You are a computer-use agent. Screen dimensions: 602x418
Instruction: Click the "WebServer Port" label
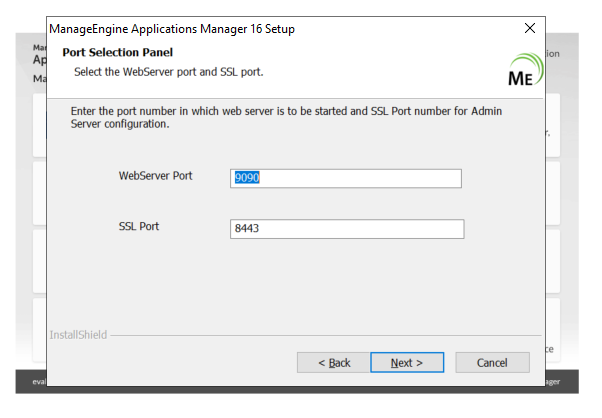point(155,176)
